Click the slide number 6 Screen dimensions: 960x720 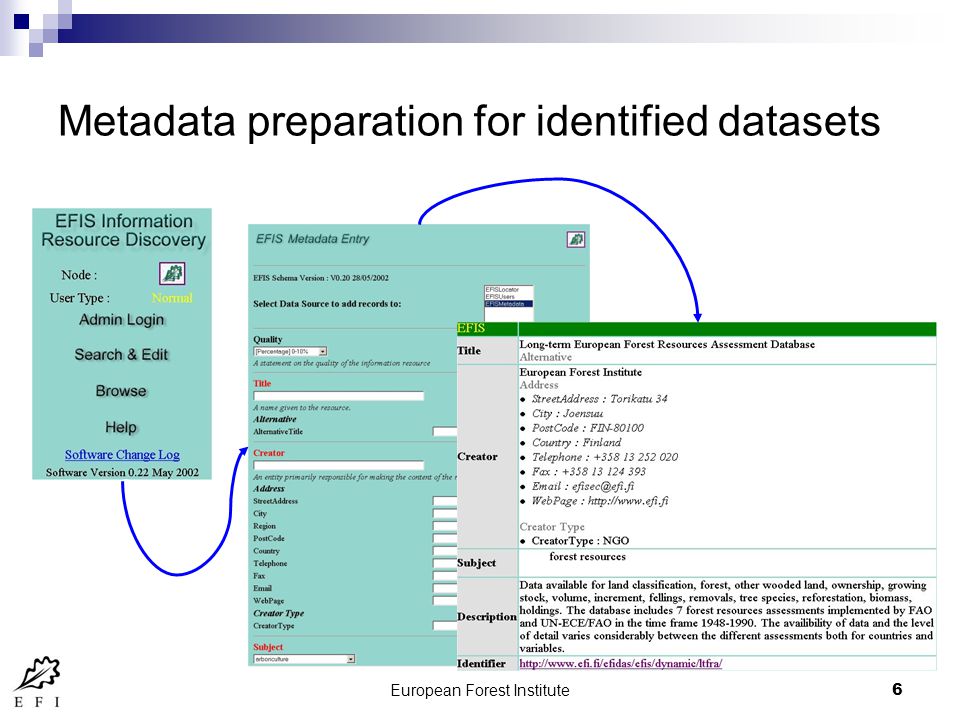(x=897, y=689)
